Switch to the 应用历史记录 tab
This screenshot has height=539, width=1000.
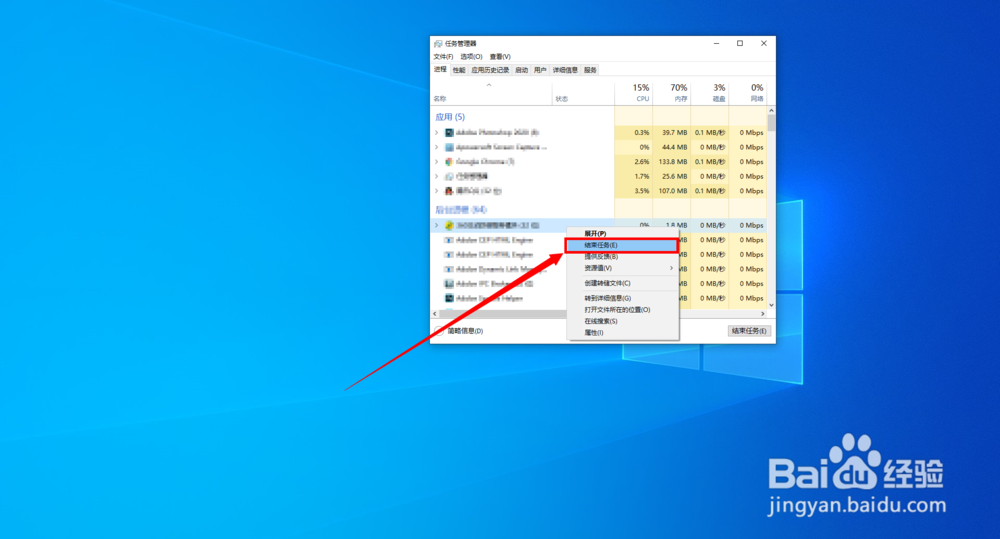[x=490, y=70]
